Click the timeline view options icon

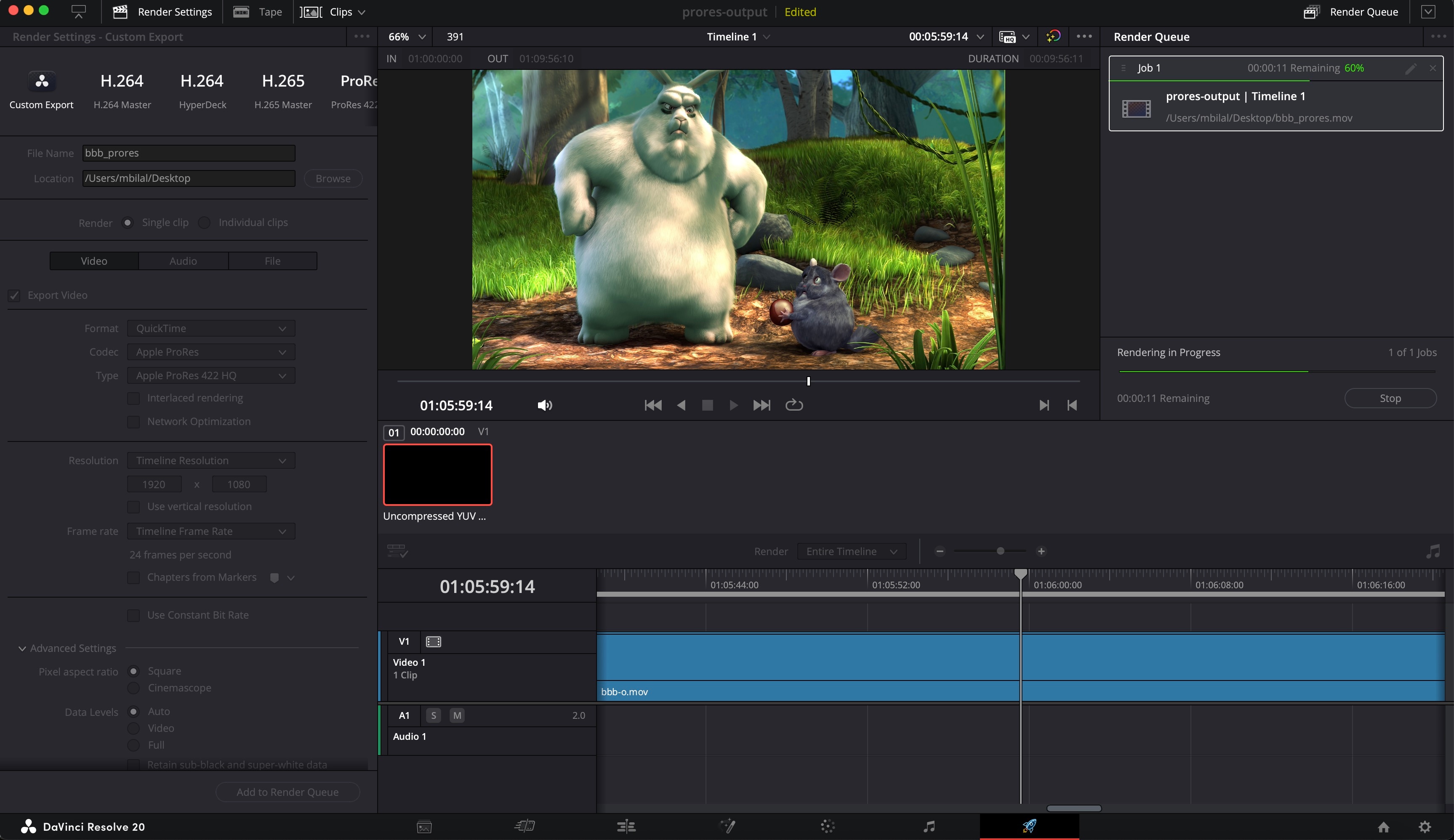click(397, 551)
